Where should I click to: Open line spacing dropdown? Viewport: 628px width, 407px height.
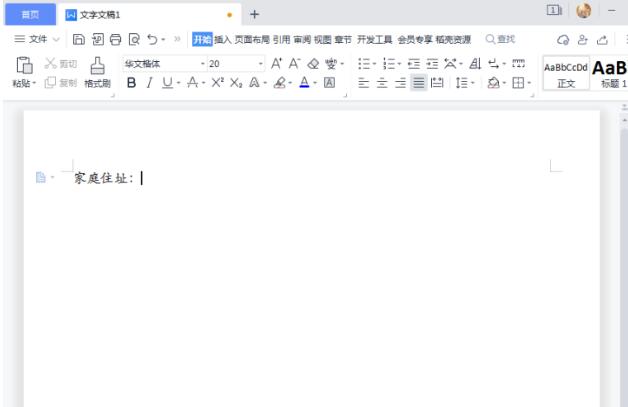(x=473, y=83)
